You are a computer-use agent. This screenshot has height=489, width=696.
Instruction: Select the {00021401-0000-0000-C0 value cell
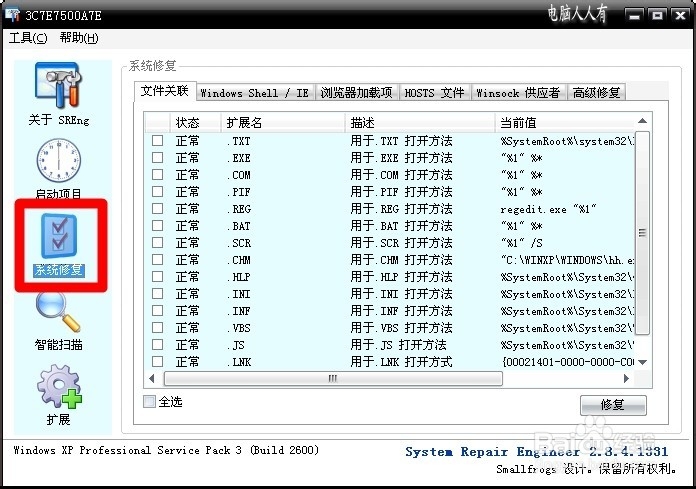[x=568, y=362]
